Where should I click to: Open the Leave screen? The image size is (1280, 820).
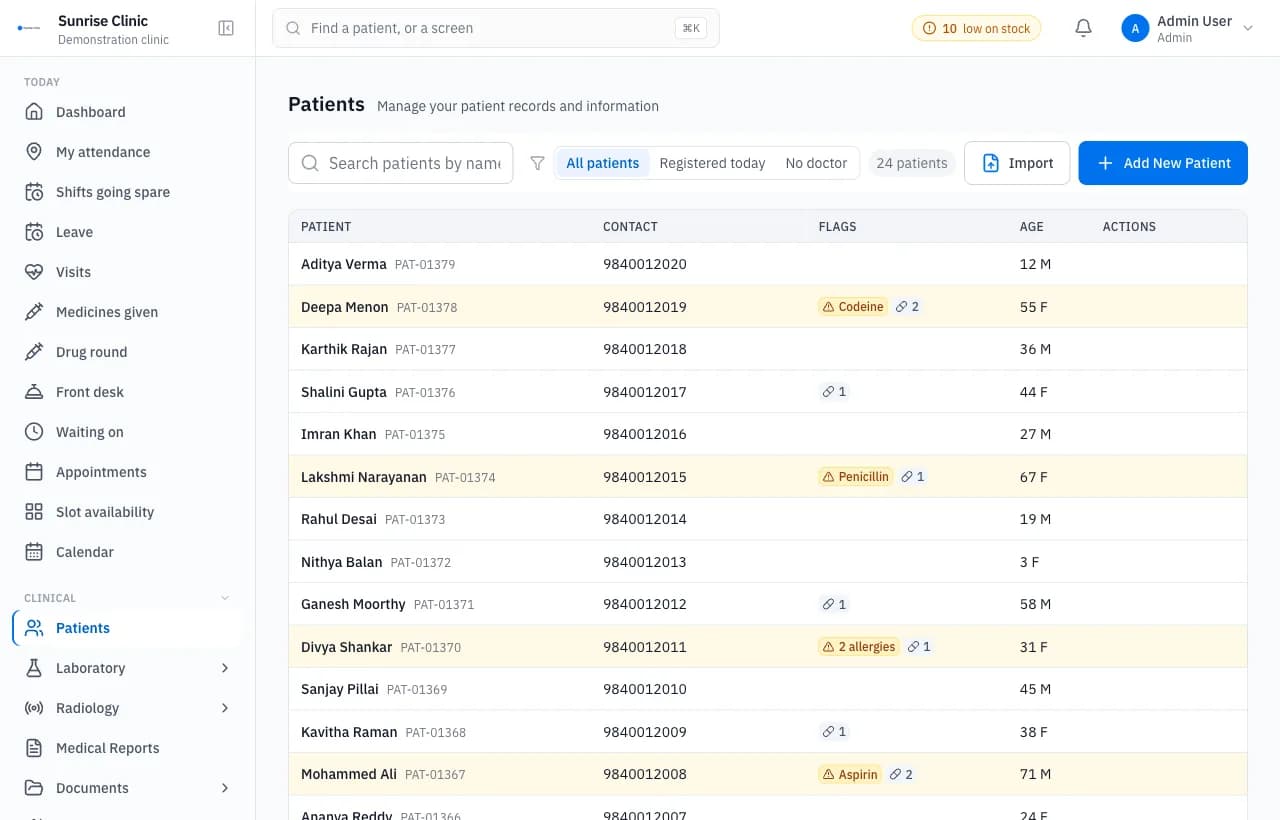coord(128,232)
